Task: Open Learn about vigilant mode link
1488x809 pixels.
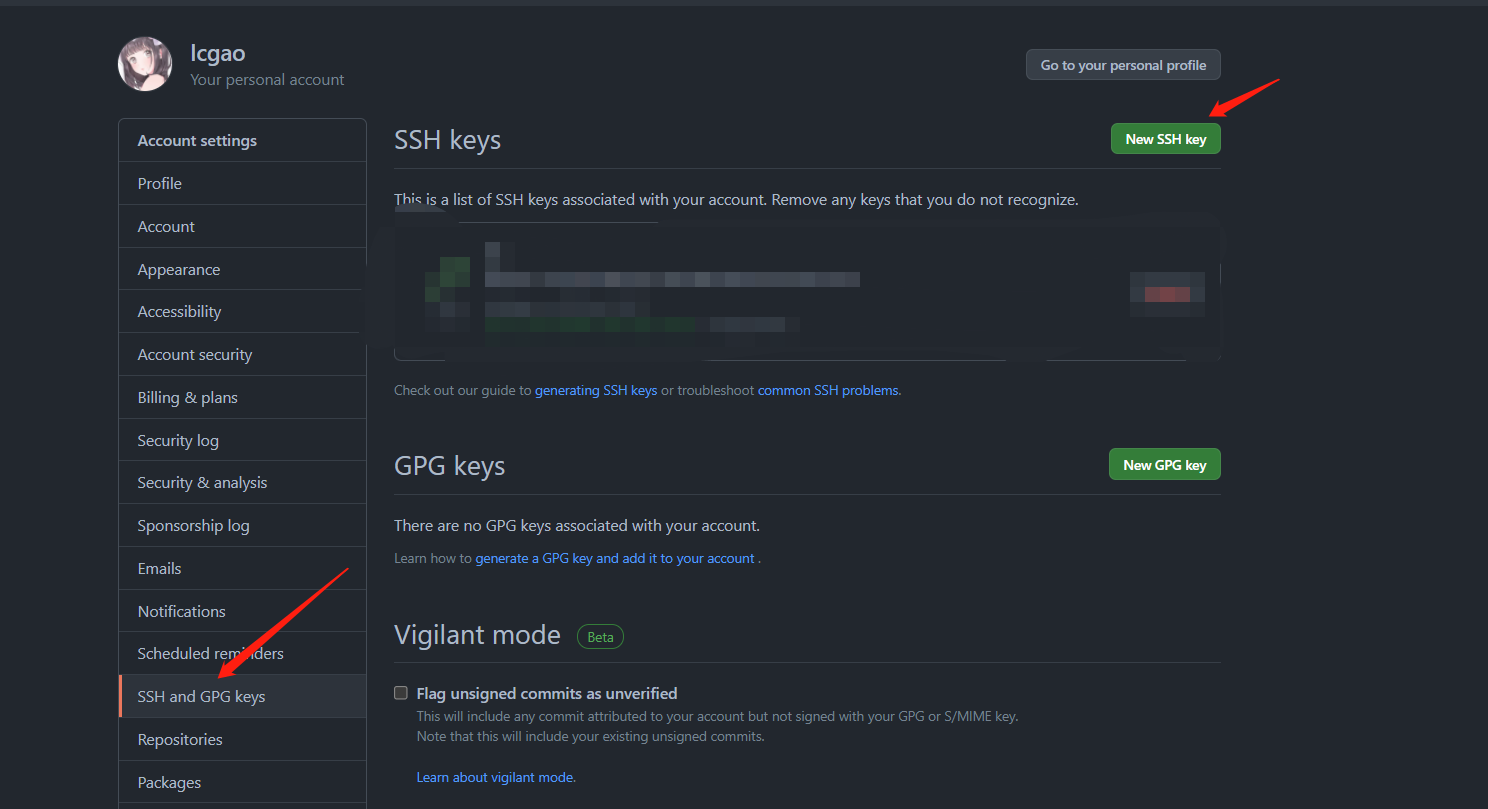Action: [496, 777]
